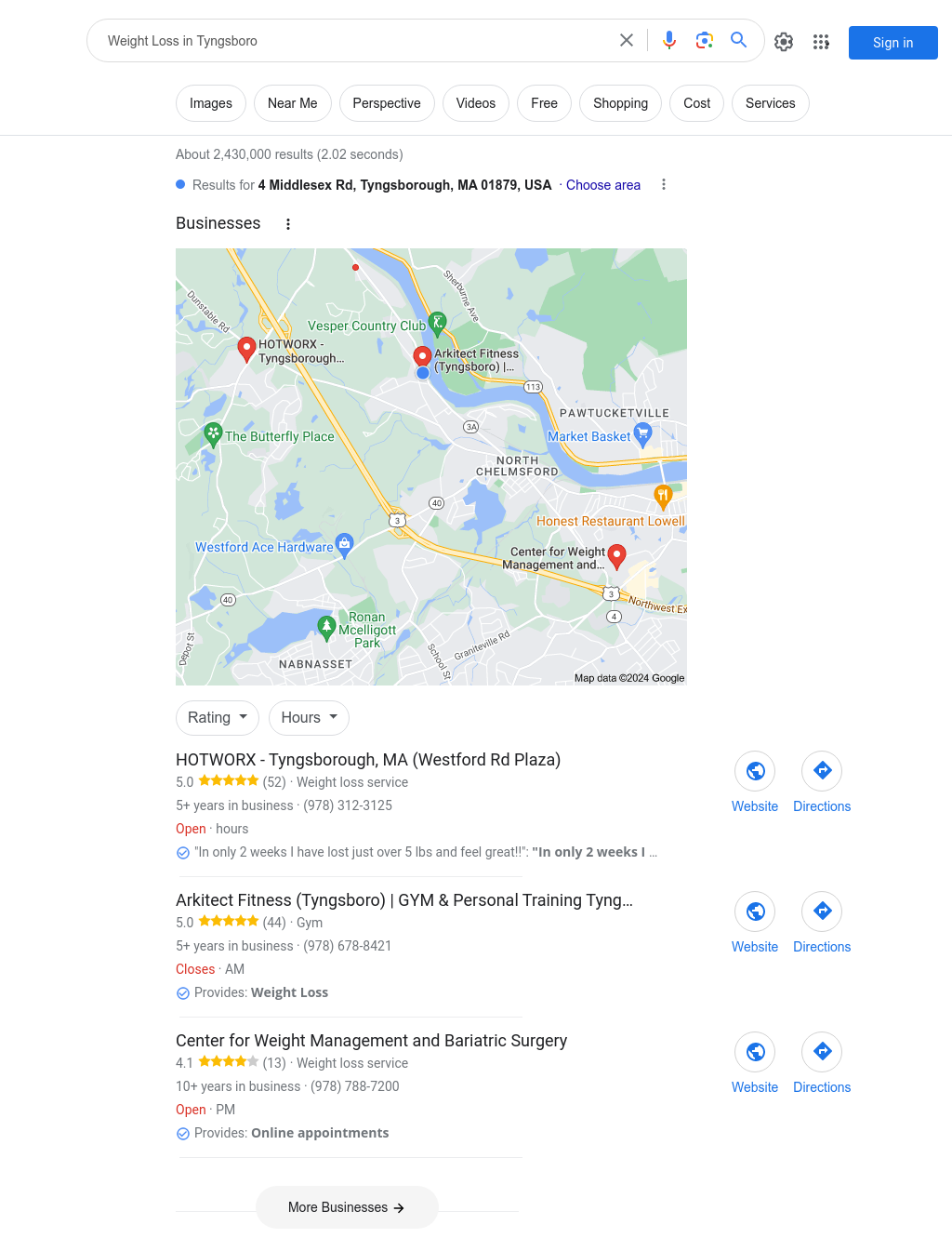Open Google Lens image search icon
This screenshot has width=952, height=1251.
(705, 40)
